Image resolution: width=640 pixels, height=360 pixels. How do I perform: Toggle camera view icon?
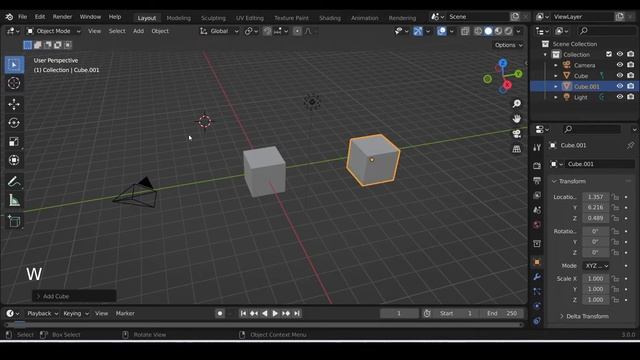(517, 134)
